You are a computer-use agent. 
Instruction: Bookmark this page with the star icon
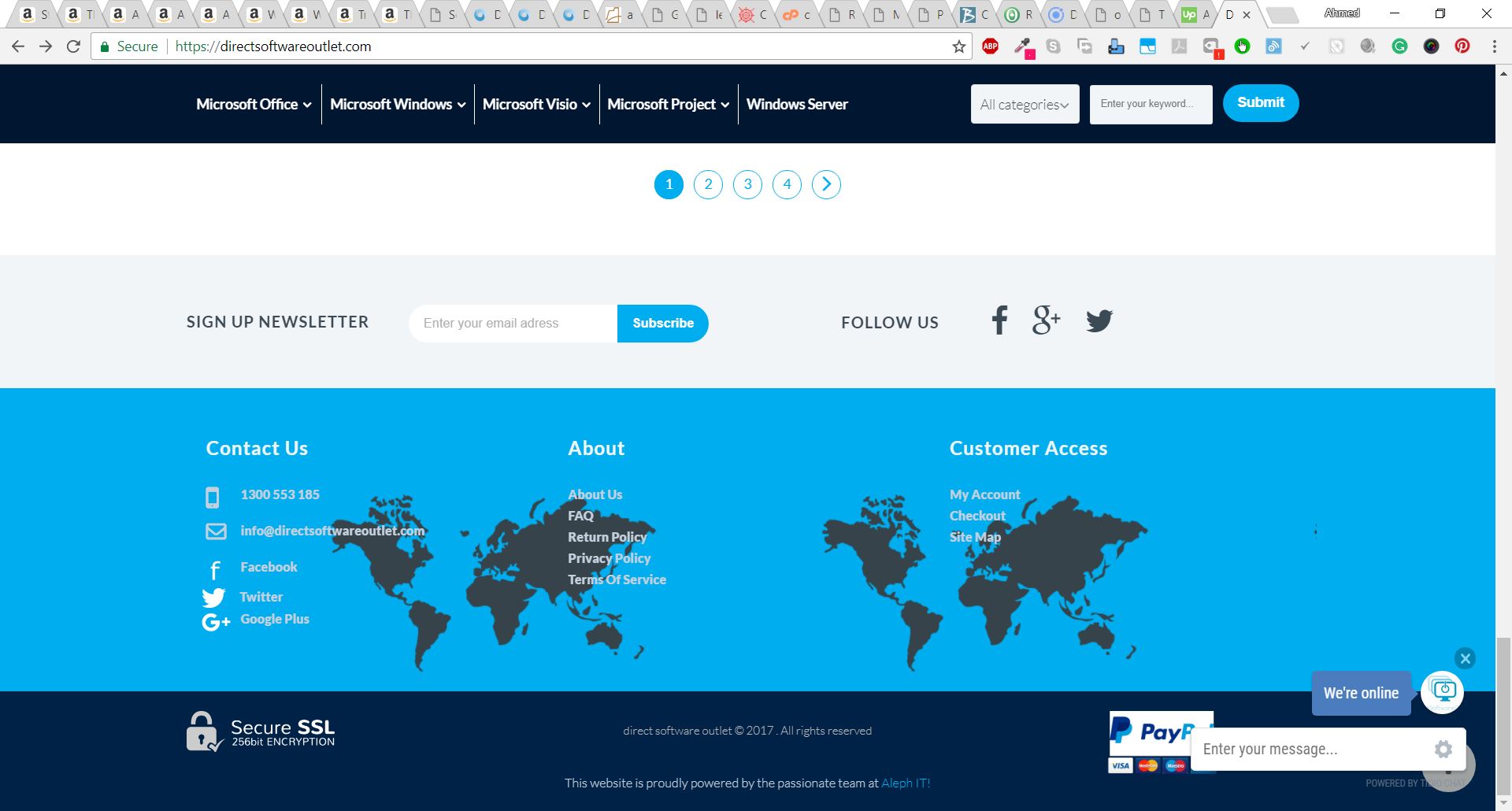tap(958, 46)
